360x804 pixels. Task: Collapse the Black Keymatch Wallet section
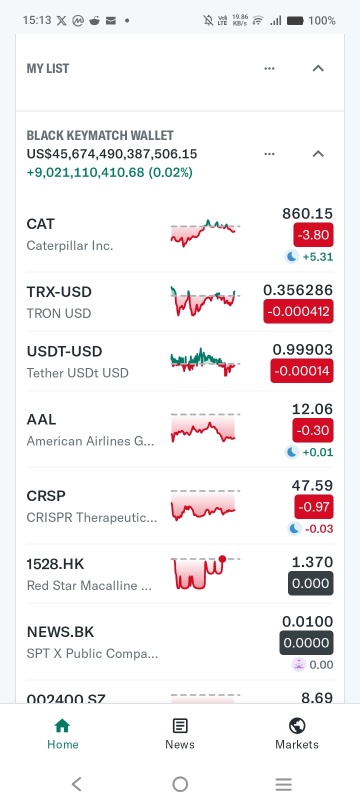(x=318, y=154)
